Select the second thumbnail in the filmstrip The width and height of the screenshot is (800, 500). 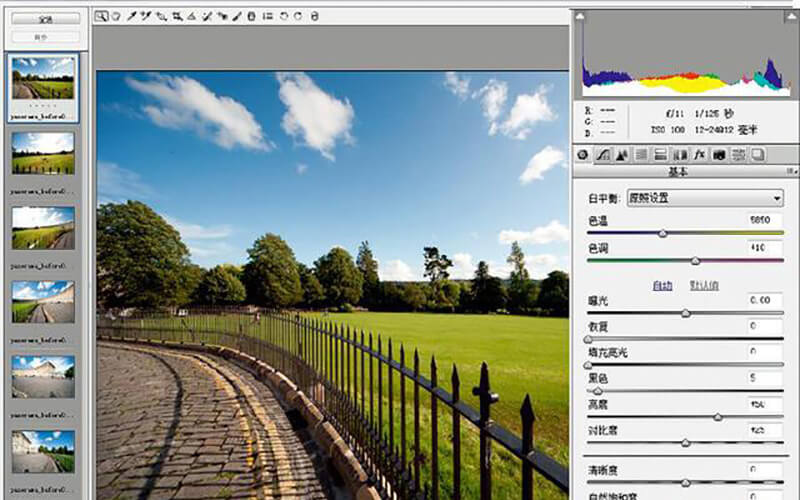click(x=43, y=153)
